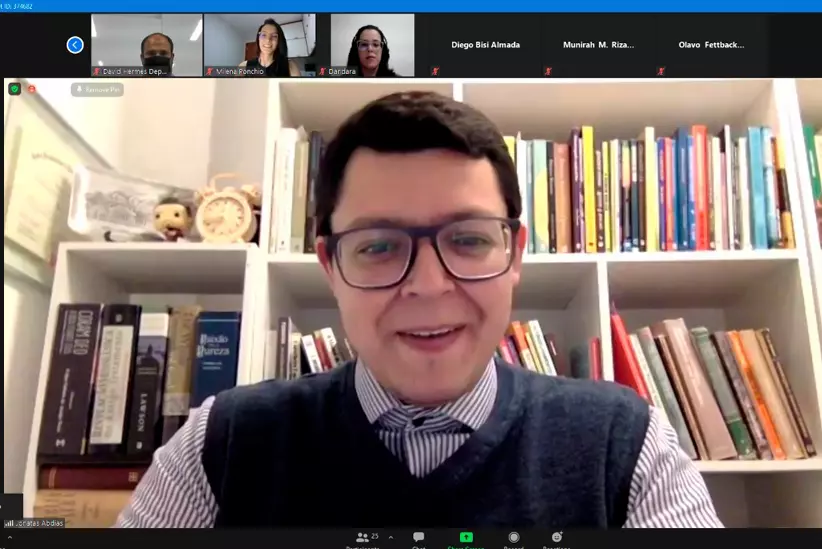Viewport: 822px width, 549px height.
Task: Click the green encryption shield icon
Action: pos(15,89)
